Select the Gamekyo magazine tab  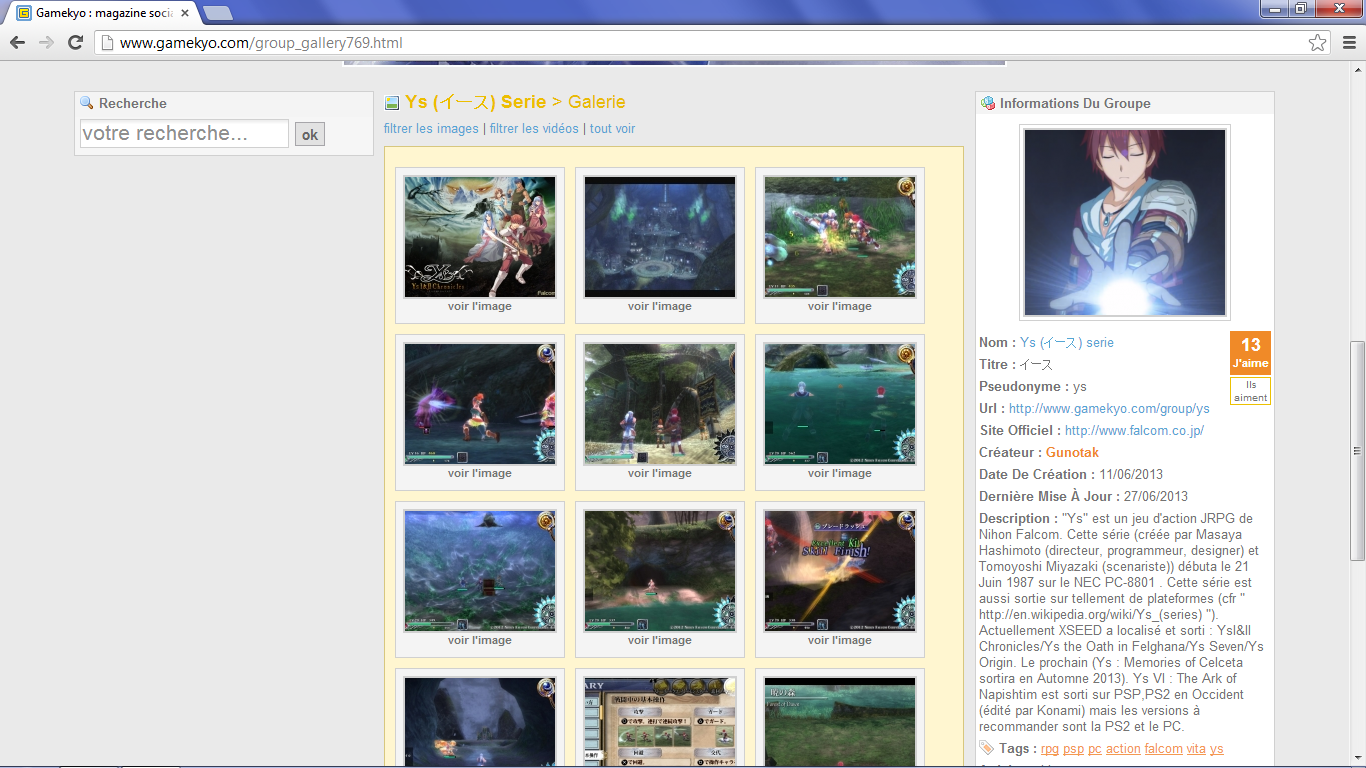click(103, 13)
